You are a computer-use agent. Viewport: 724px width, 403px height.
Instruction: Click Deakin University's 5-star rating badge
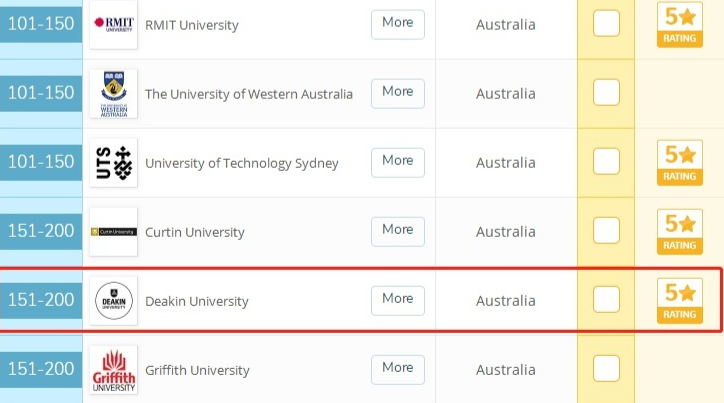[x=680, y=300]
